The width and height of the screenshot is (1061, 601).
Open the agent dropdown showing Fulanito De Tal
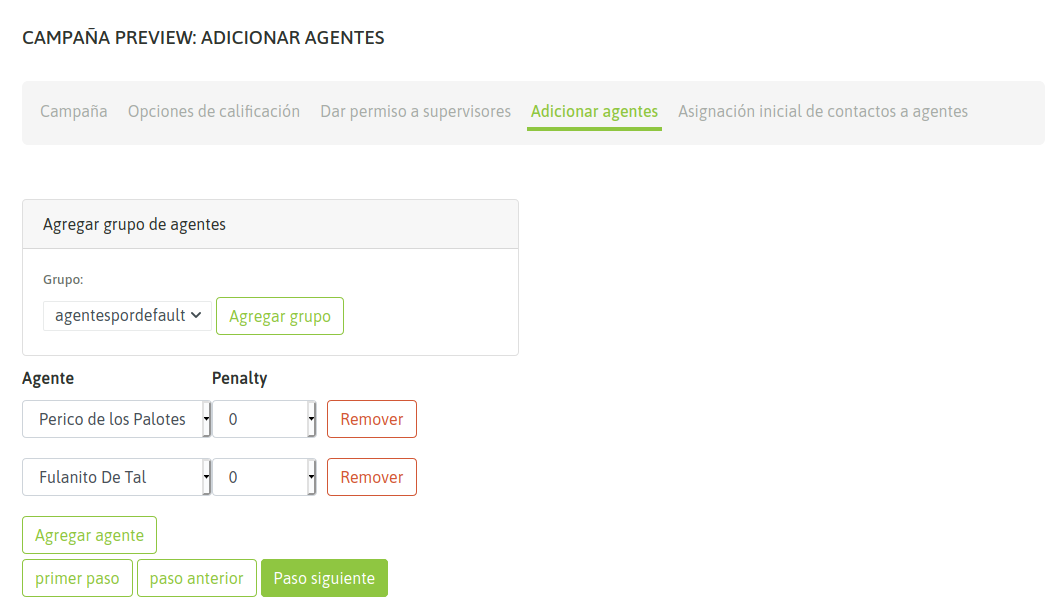116,477
